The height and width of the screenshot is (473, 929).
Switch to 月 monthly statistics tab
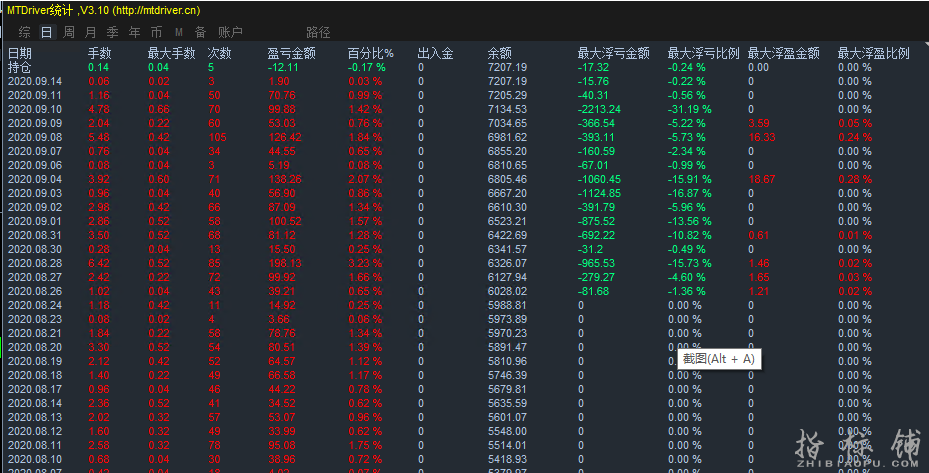point(91,32)
